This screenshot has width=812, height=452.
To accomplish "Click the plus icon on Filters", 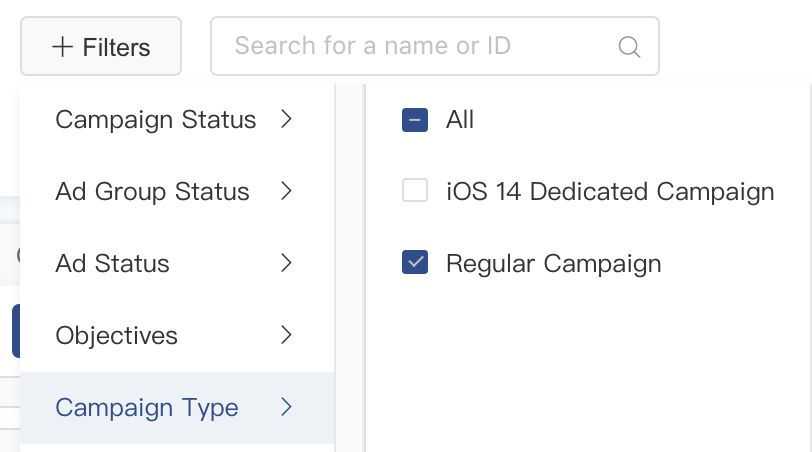I will [x=63, y=47].
